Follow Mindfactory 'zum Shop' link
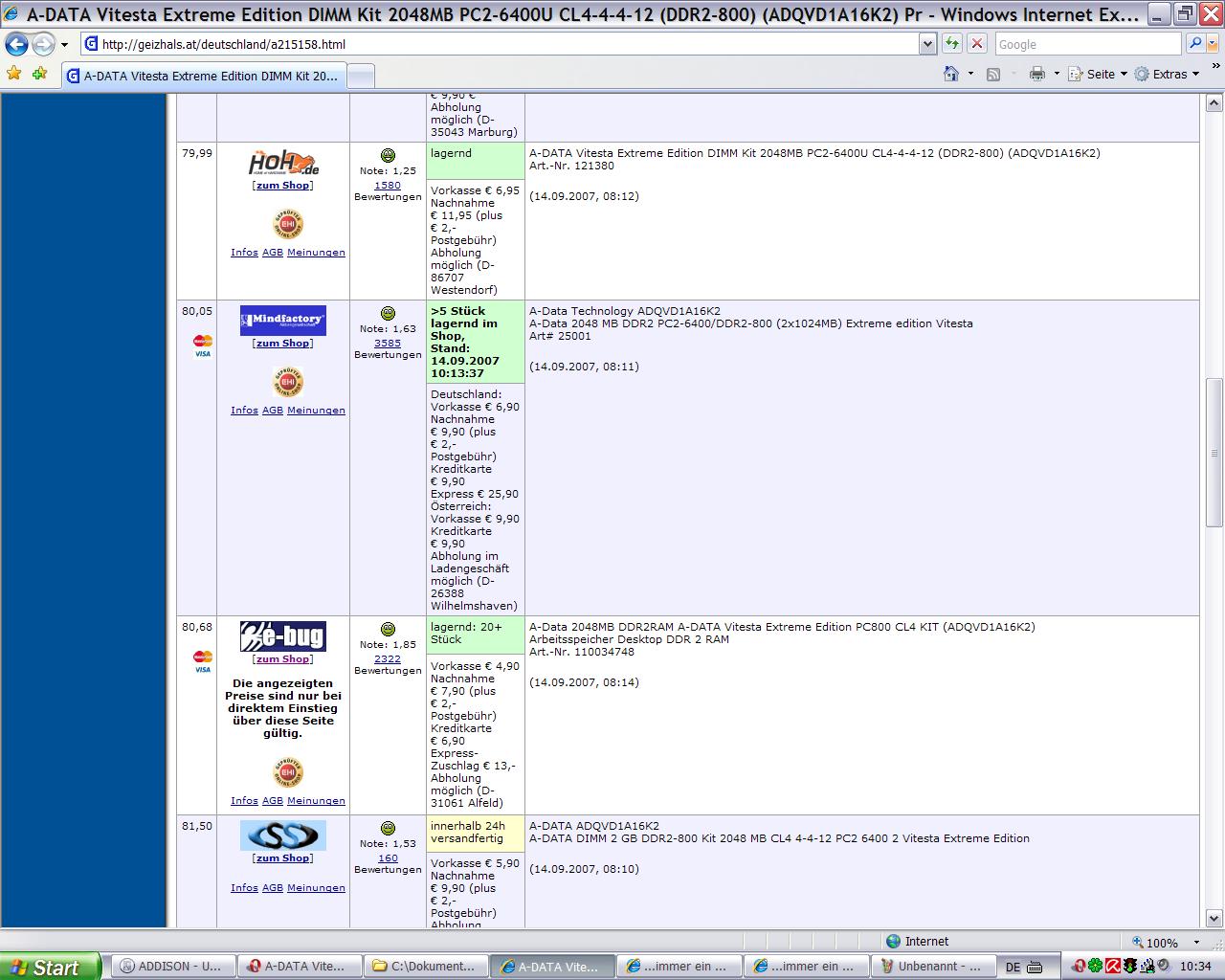The image size is (1225, 980). (x=283, y=344)
